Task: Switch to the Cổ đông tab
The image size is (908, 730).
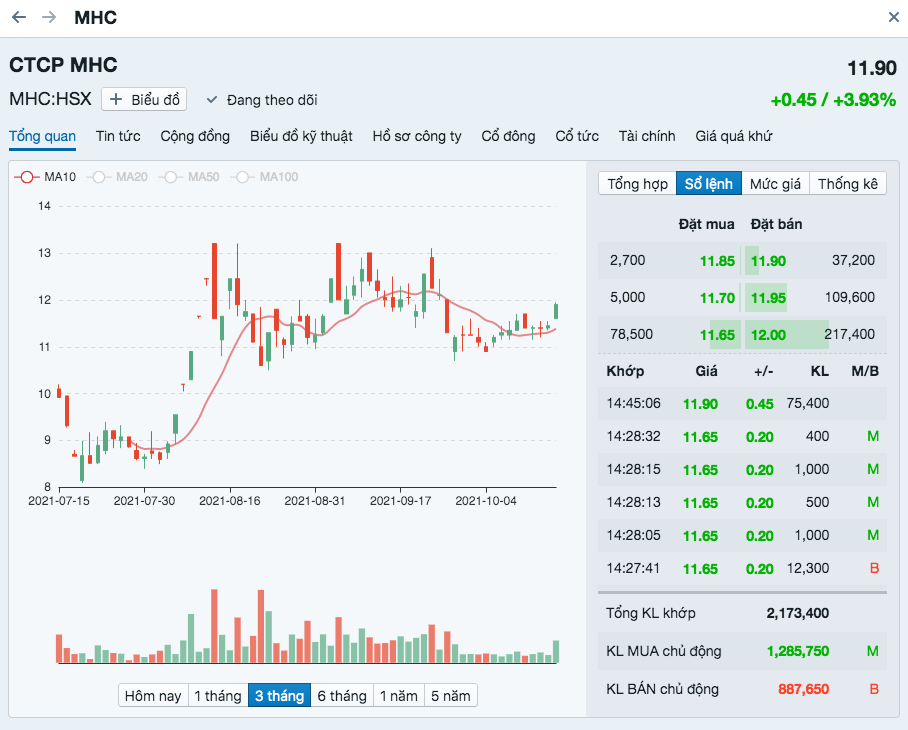Action: (x=508, y=136)
